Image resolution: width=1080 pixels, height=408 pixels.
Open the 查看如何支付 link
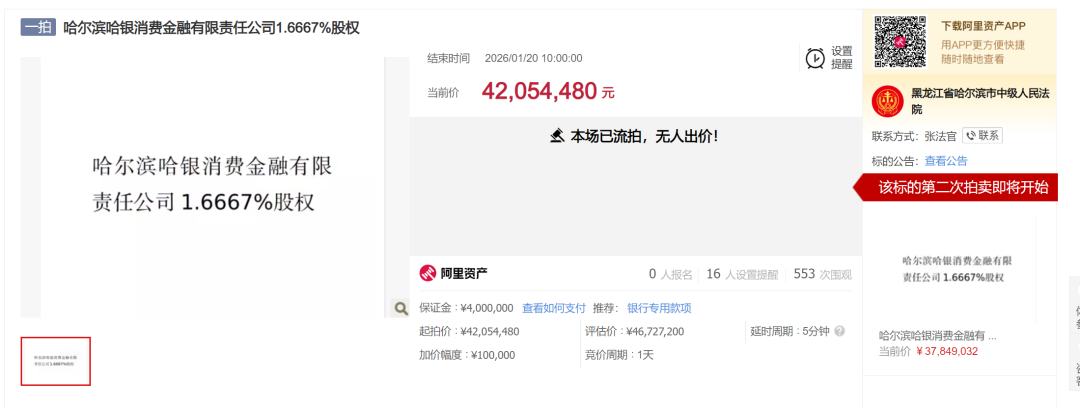[x=554, y=308]
